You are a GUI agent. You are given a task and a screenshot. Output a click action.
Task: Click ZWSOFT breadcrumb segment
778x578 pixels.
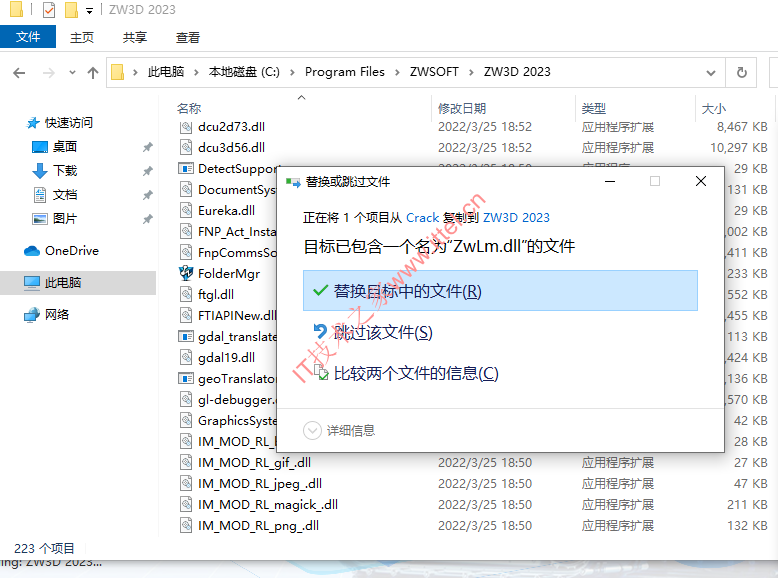434,72
